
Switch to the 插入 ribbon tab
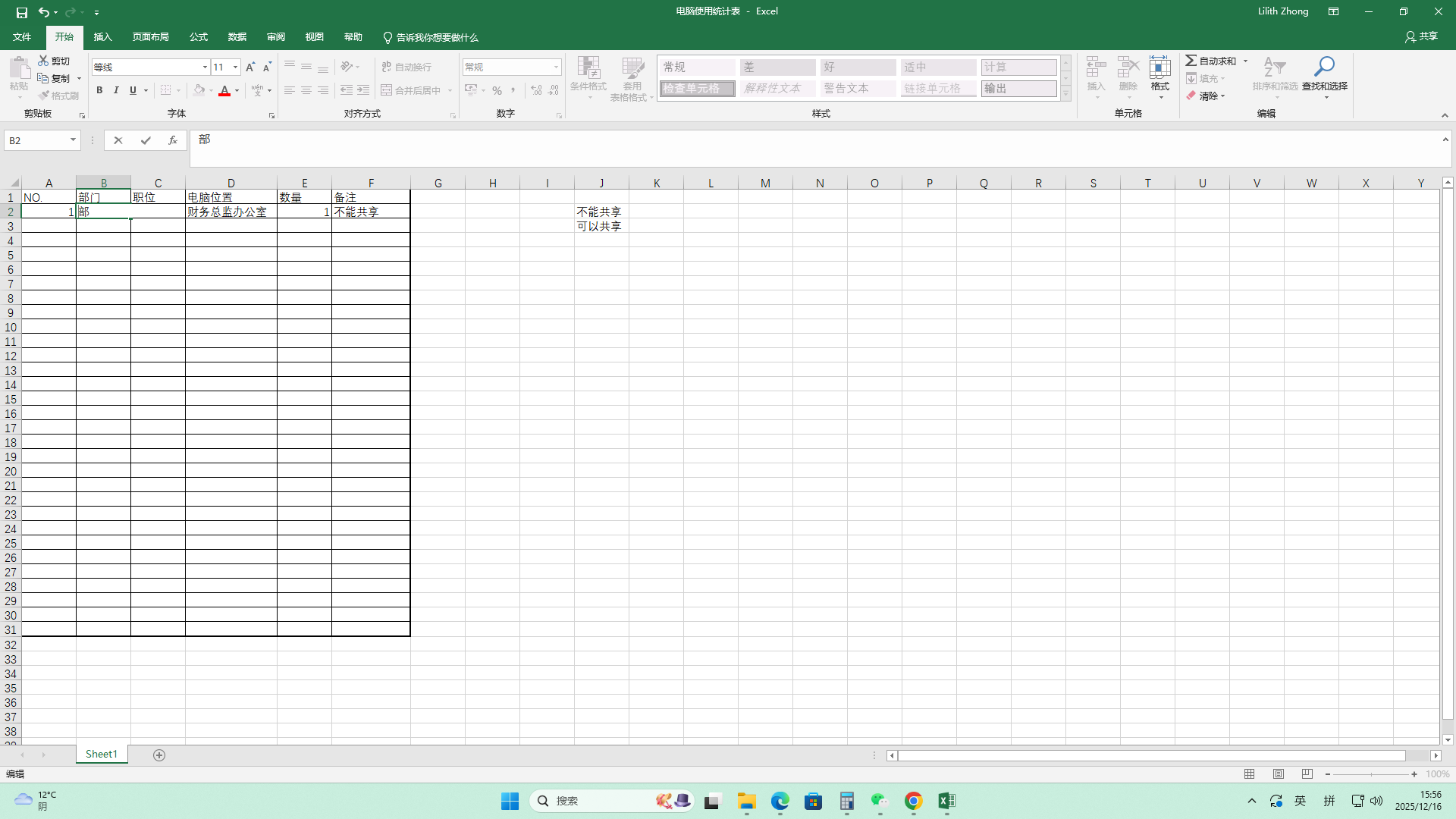point(102,37)
